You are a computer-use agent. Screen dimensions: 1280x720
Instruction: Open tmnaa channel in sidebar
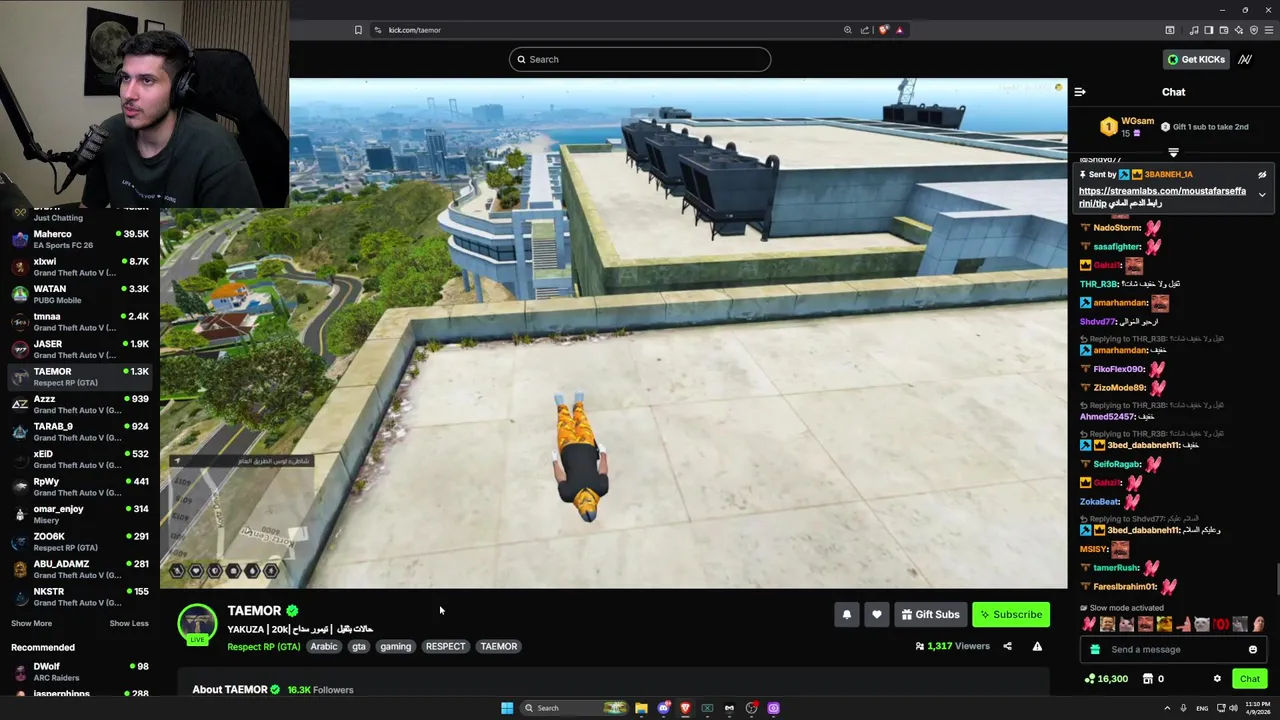point(80,321)
